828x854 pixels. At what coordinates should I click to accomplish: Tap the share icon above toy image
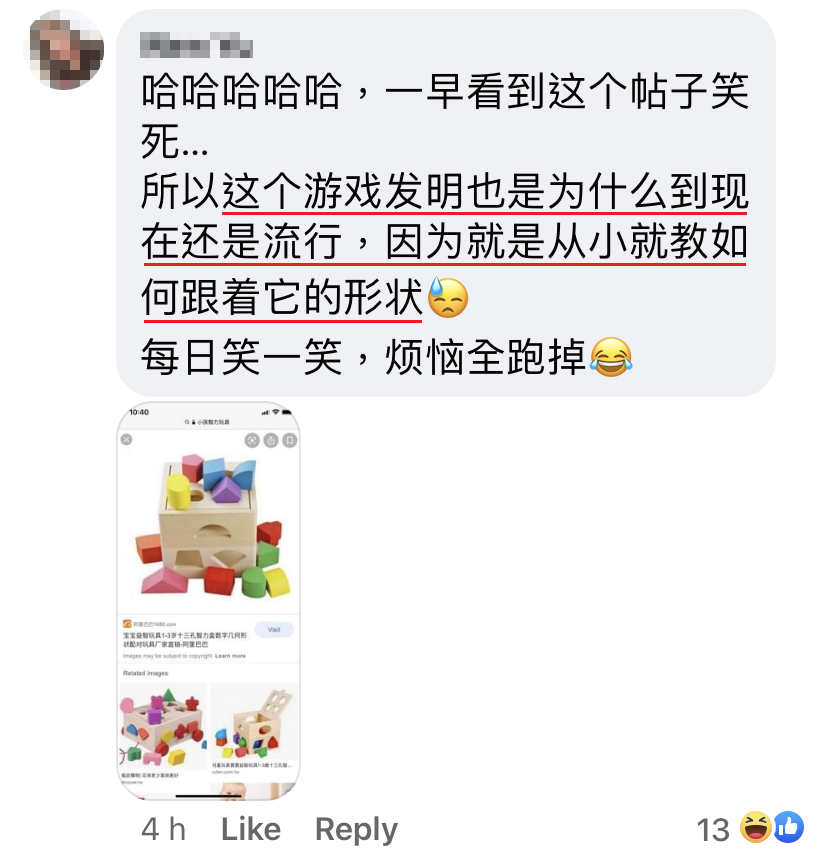[271, 440]
